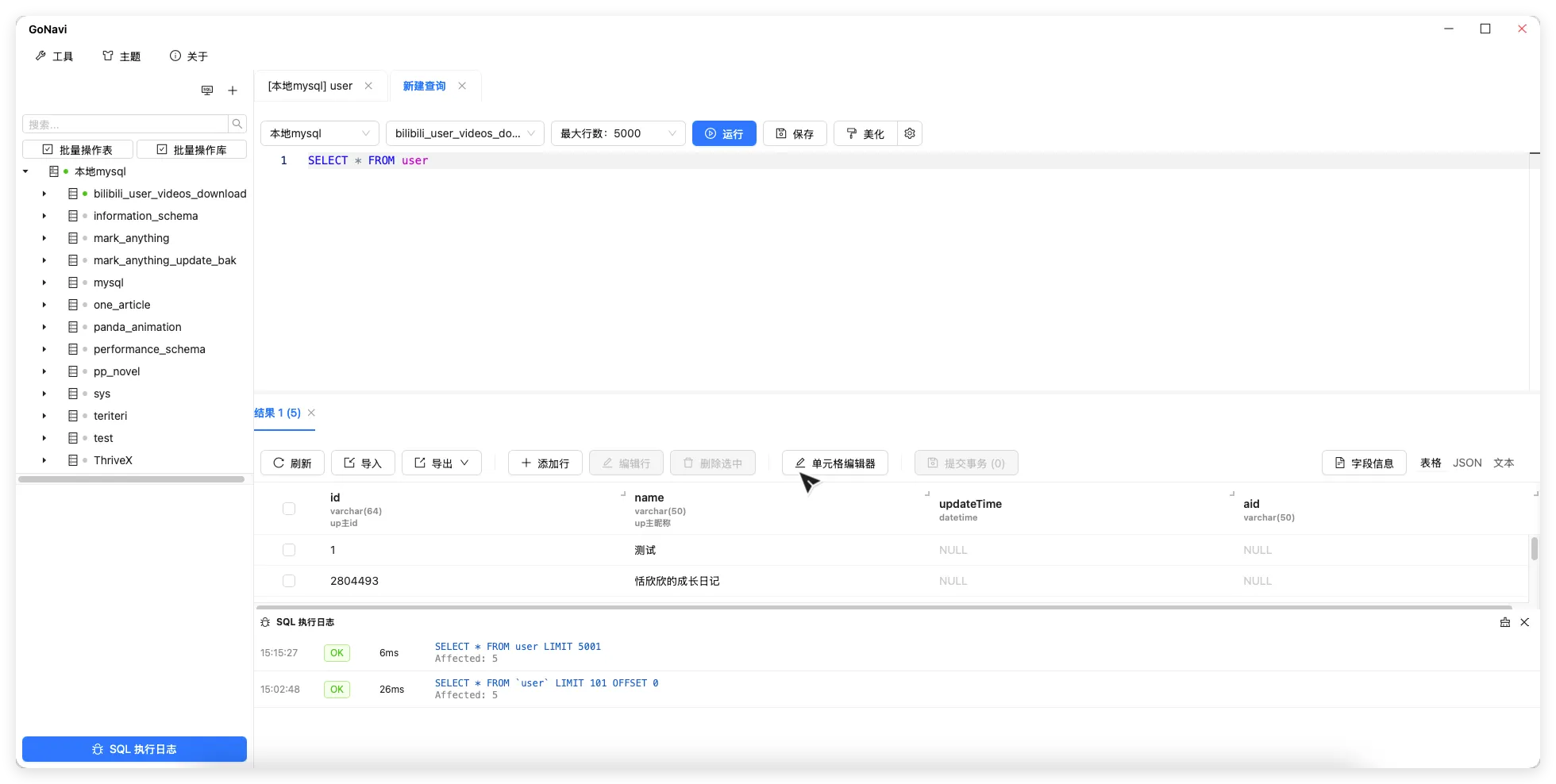Click the sidebar search input field
1556x784 pixels.
coord(125,124)
